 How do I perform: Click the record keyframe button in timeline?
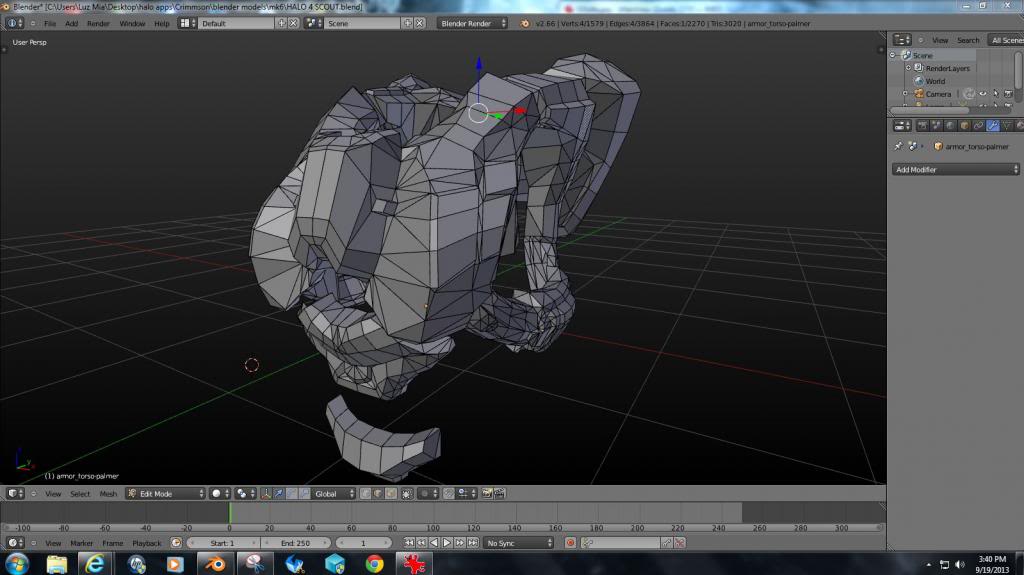pyautogui.click(x=570, y=543)
